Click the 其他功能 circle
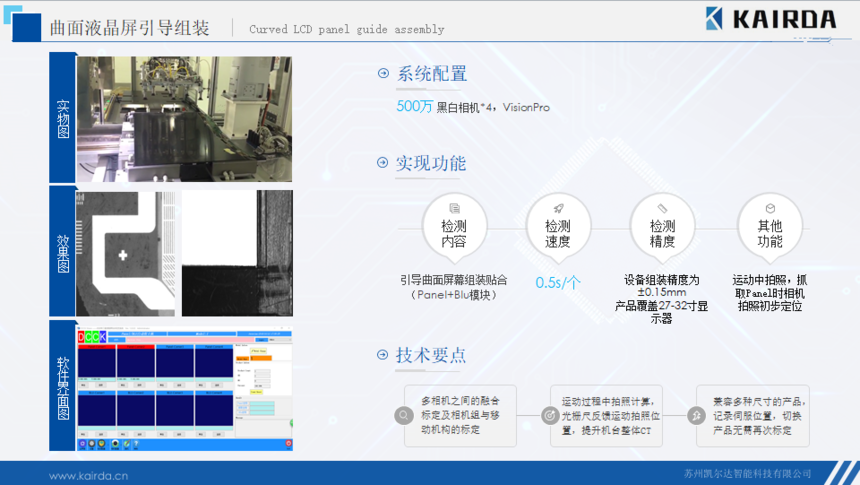Screen dimensions: 860x485 click(770, 227)
